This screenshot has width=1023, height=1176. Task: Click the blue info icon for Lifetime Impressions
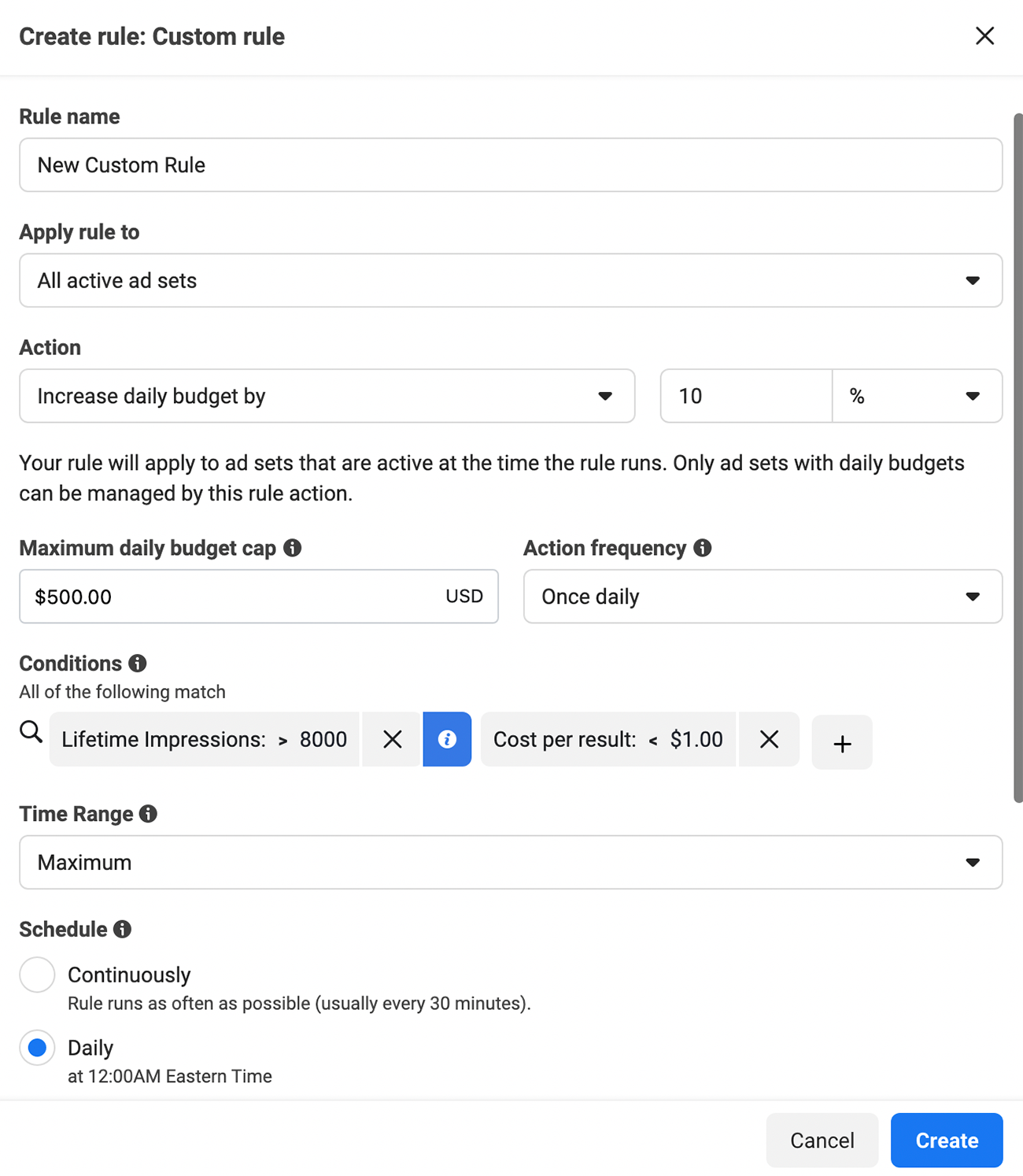click(447, 739)
